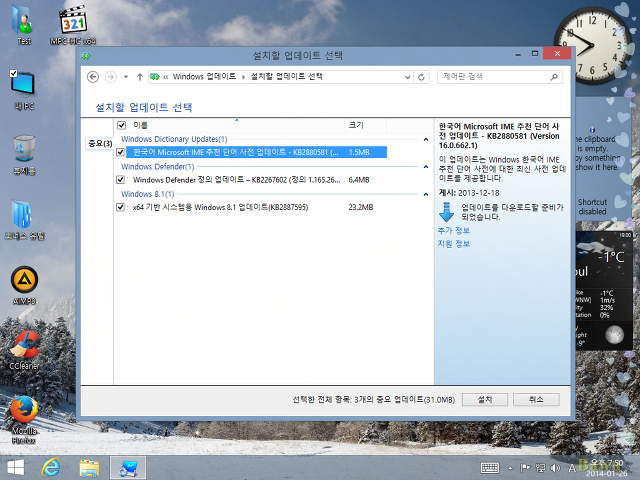Open Internet Explorer from the taskbar
Image resolution: width=640 pixels, height=480 pixels.
pos(51,468)
